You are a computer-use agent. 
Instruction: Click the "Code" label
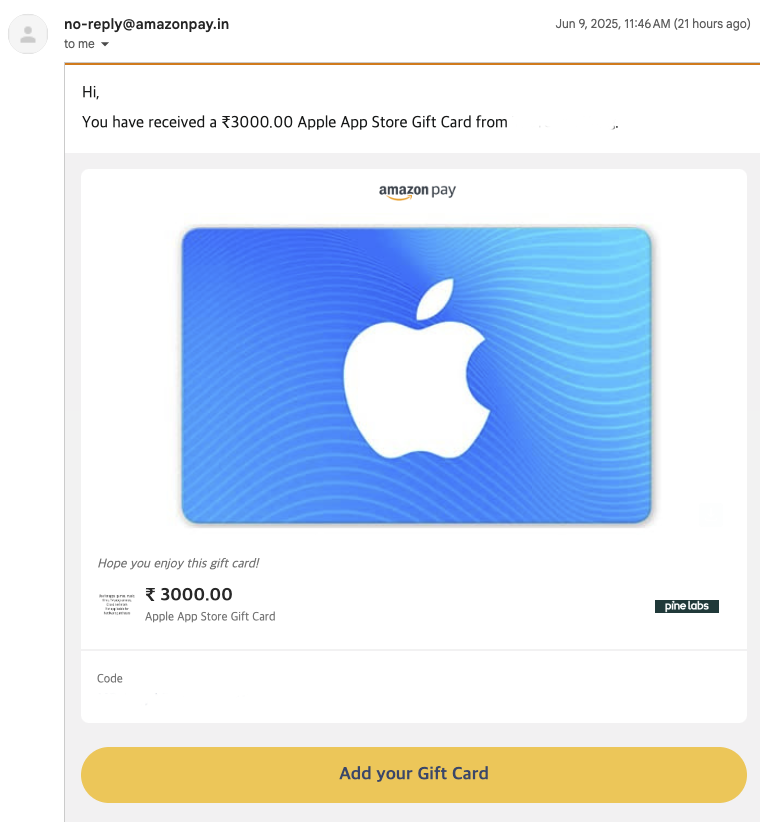tap(110, 678)
